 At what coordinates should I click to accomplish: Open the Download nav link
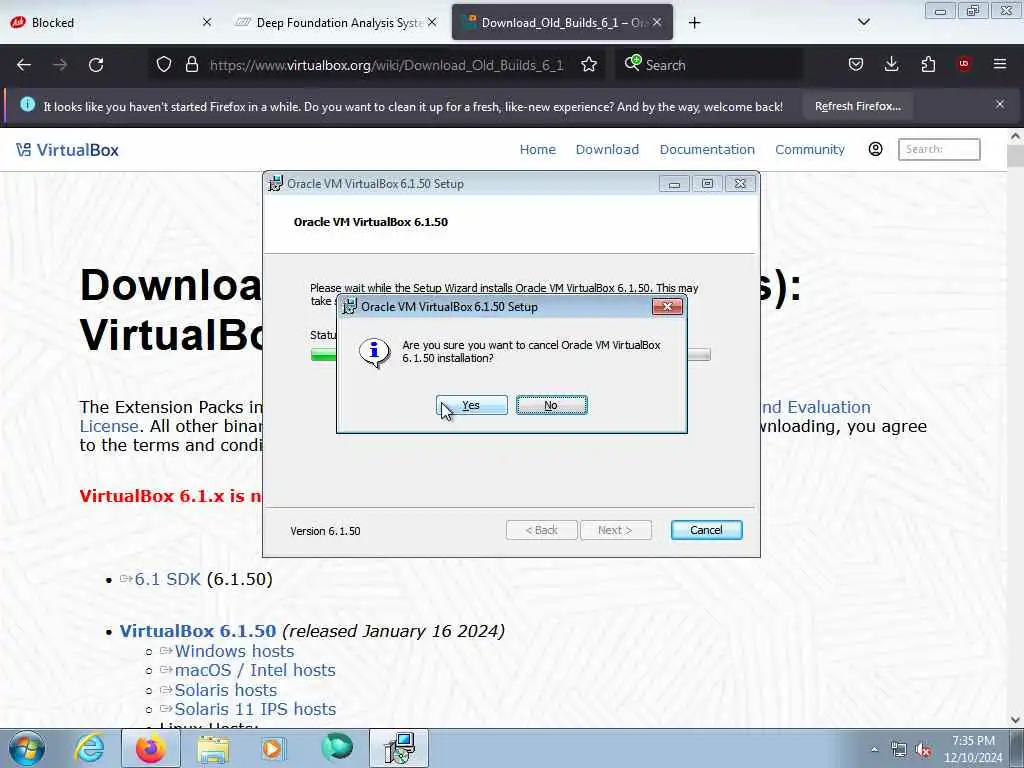pos(607,150)
